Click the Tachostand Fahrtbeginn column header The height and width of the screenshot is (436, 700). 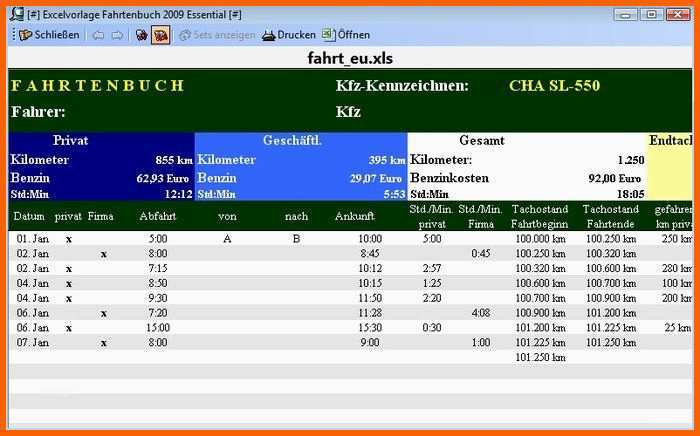(x=539, y=216)
